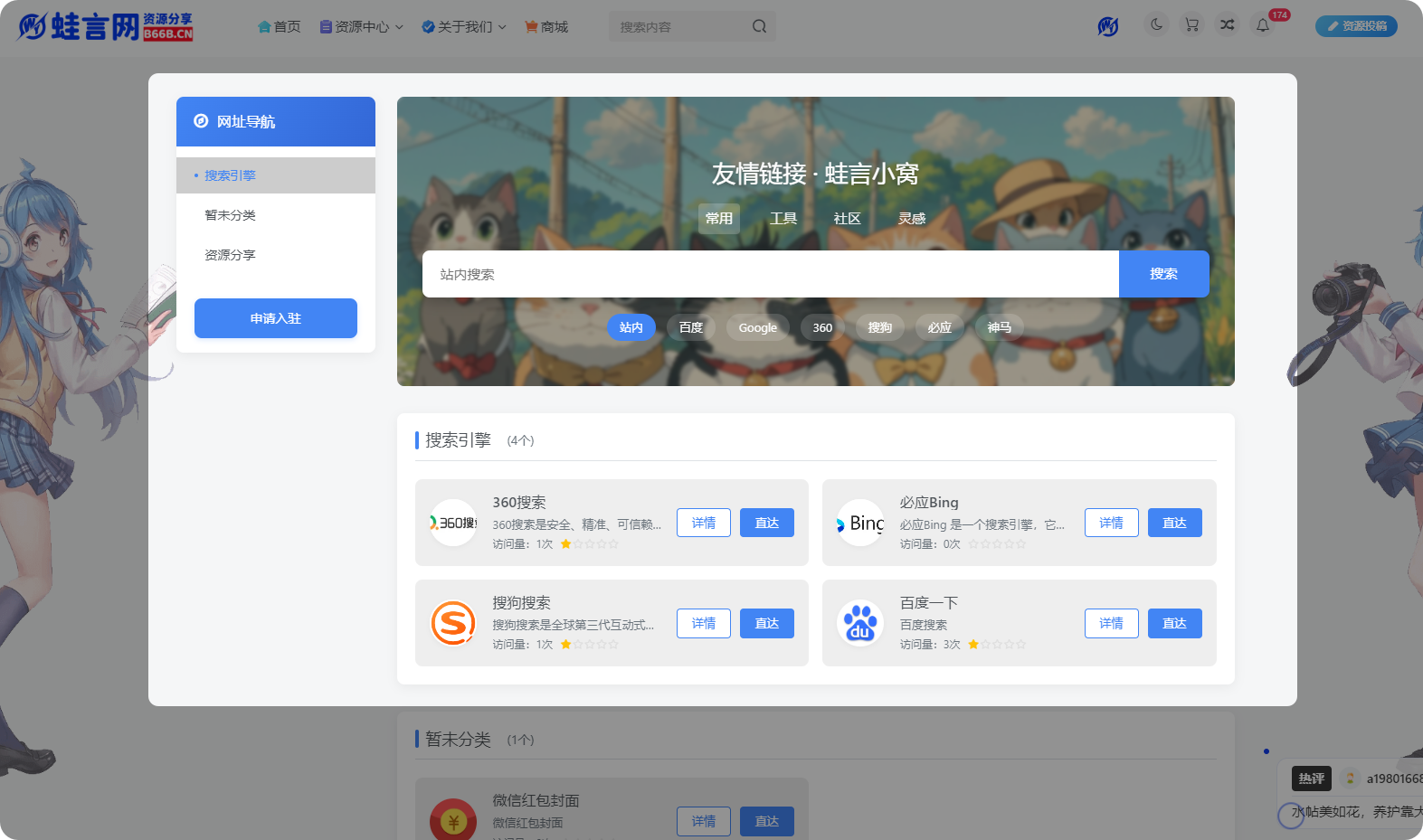
Task: Select 搜索引擎 in sidebar
Action: click(276, 175)
